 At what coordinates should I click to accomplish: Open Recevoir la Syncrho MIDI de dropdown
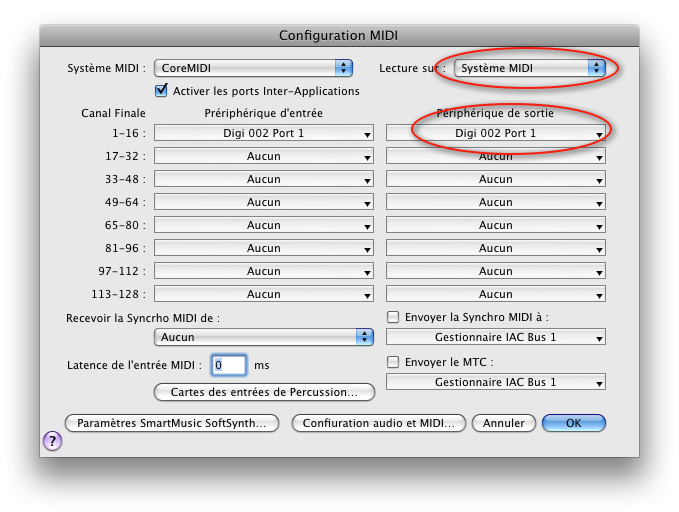click(264, 337)
